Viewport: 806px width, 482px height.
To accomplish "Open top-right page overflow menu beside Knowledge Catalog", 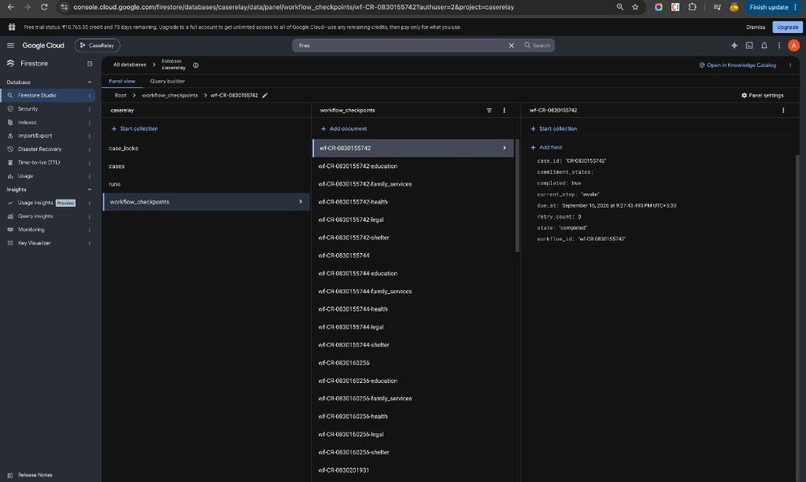I will tap(790, 65).
